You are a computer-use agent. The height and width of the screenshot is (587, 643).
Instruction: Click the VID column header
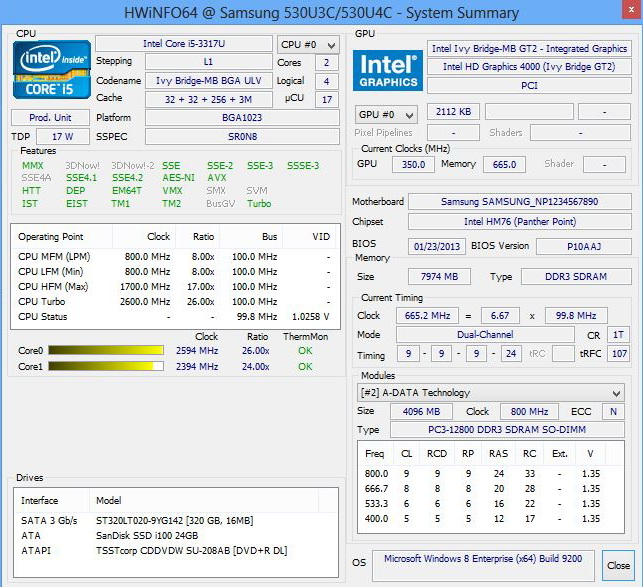pyautogui.click(x=309, y=237)
